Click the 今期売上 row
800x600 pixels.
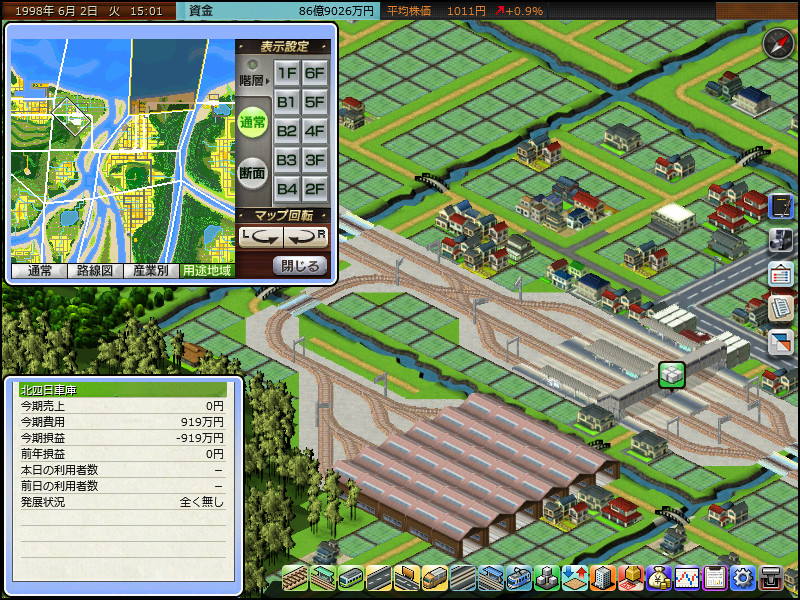pos(122,406)
